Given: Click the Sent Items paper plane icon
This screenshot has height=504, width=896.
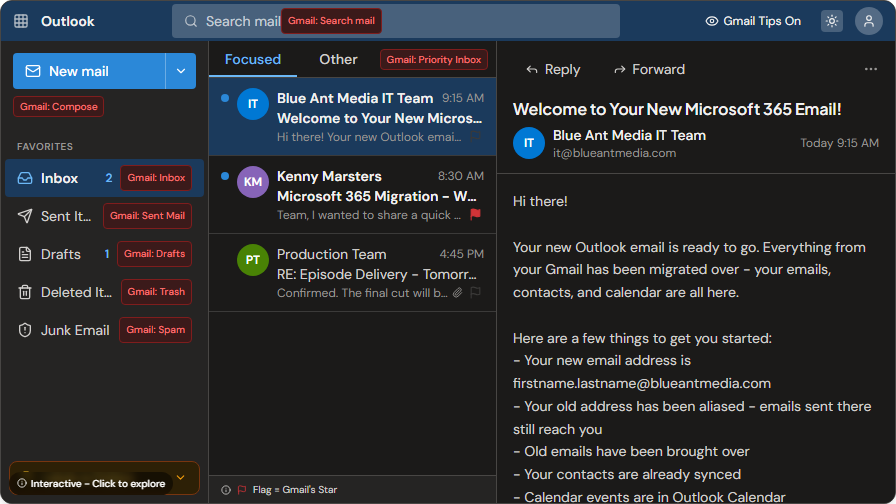Looking at the screenshot, I should 25,216.
